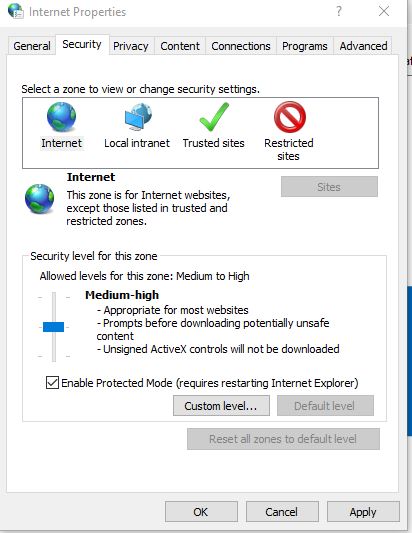
Task: Open the Privacy tab
Action: coord(131,46)
